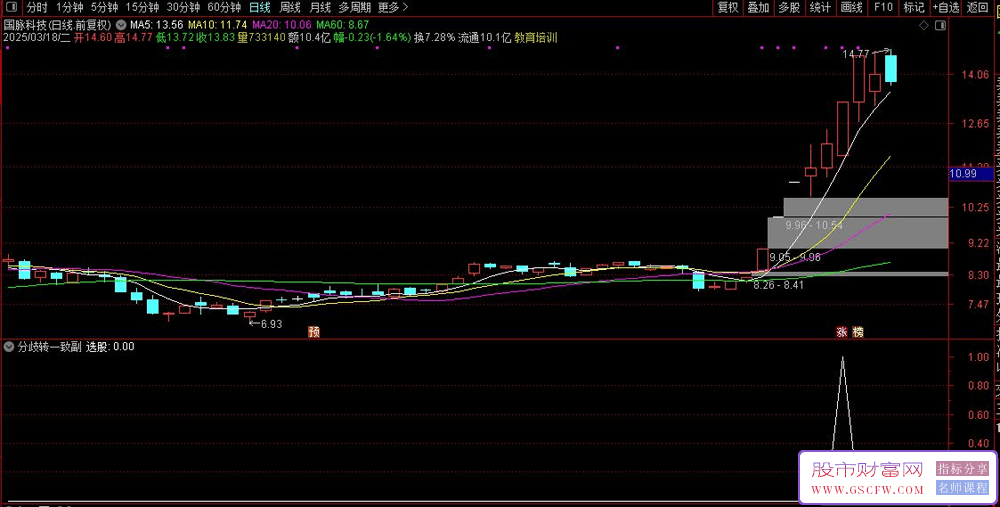Open the 多周期 multi-period view

pos(355,8)
